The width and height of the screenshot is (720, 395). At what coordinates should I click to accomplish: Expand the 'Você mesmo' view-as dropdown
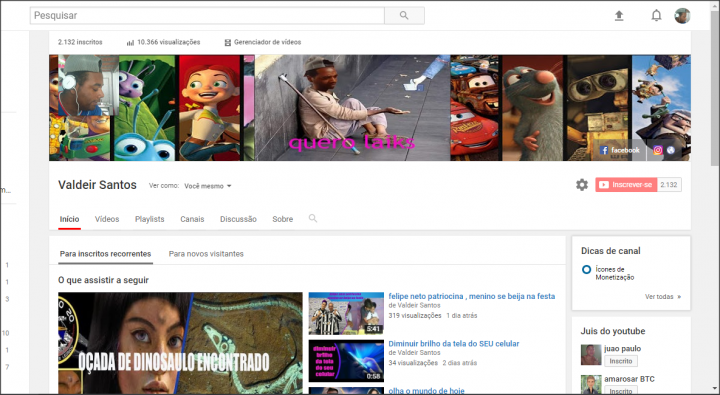[208, 186]
